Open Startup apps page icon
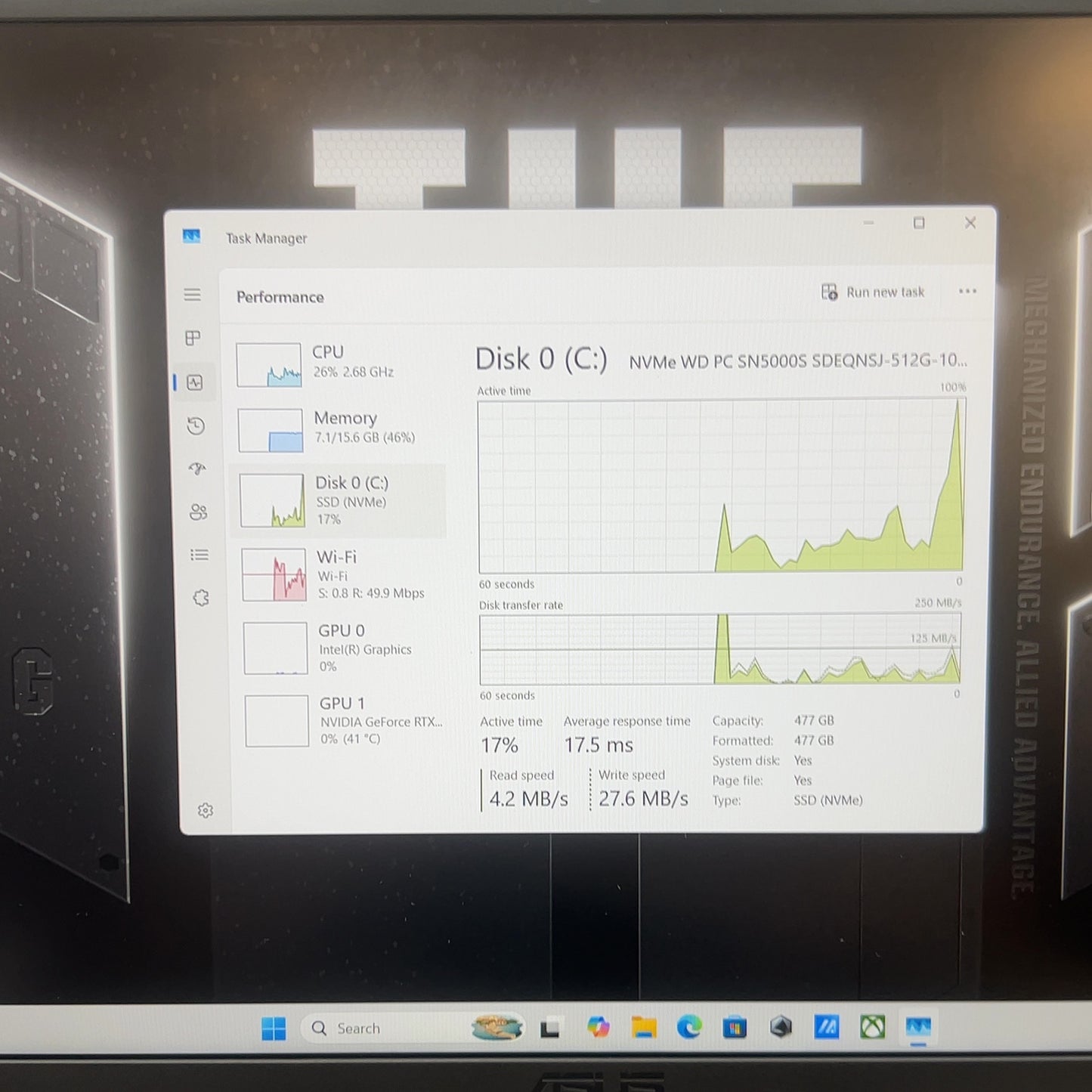The width and height of the screenshot is (1092, 1092). pos(197,469)
